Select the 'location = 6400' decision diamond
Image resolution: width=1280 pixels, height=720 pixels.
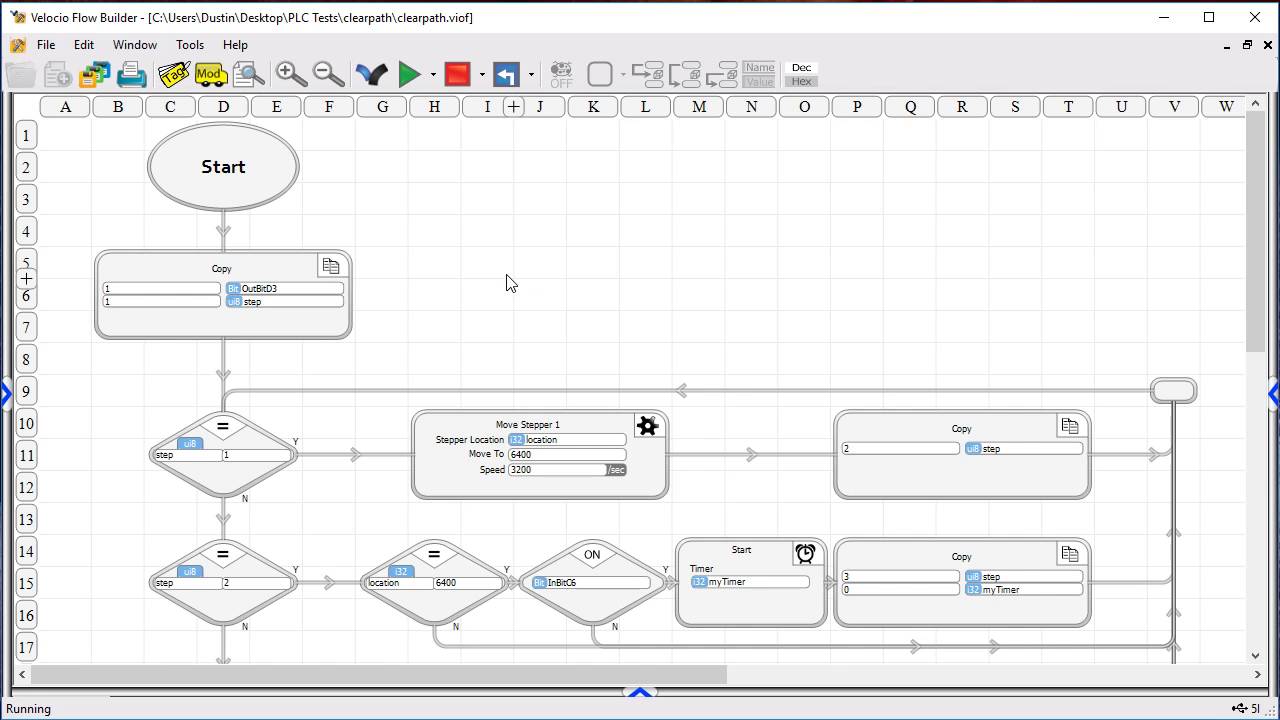(x=434, y=582)
